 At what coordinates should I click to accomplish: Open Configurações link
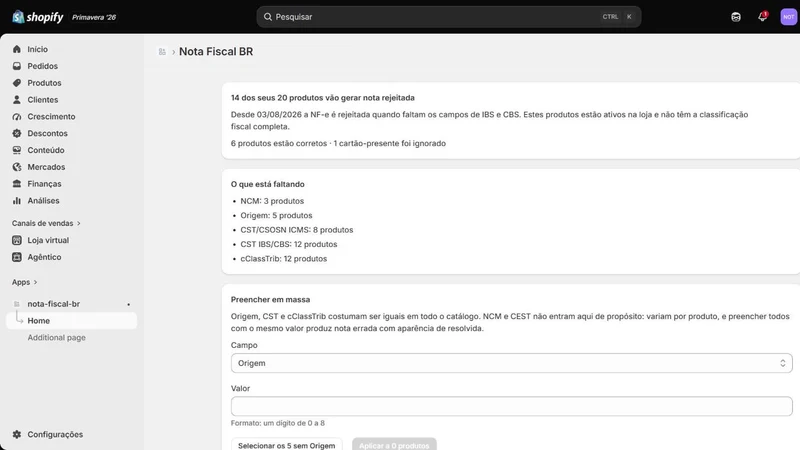pyautogui.click(x=55, y=434)
